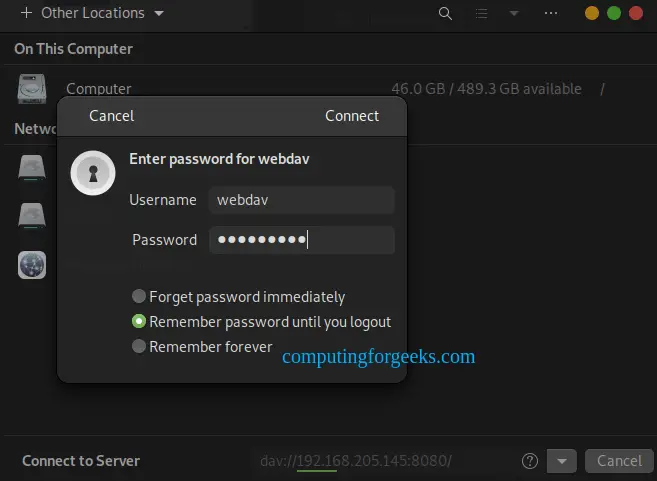Expand the recent servers dropdown button
This screenshot has width=657, height=481.
(562, 461)
